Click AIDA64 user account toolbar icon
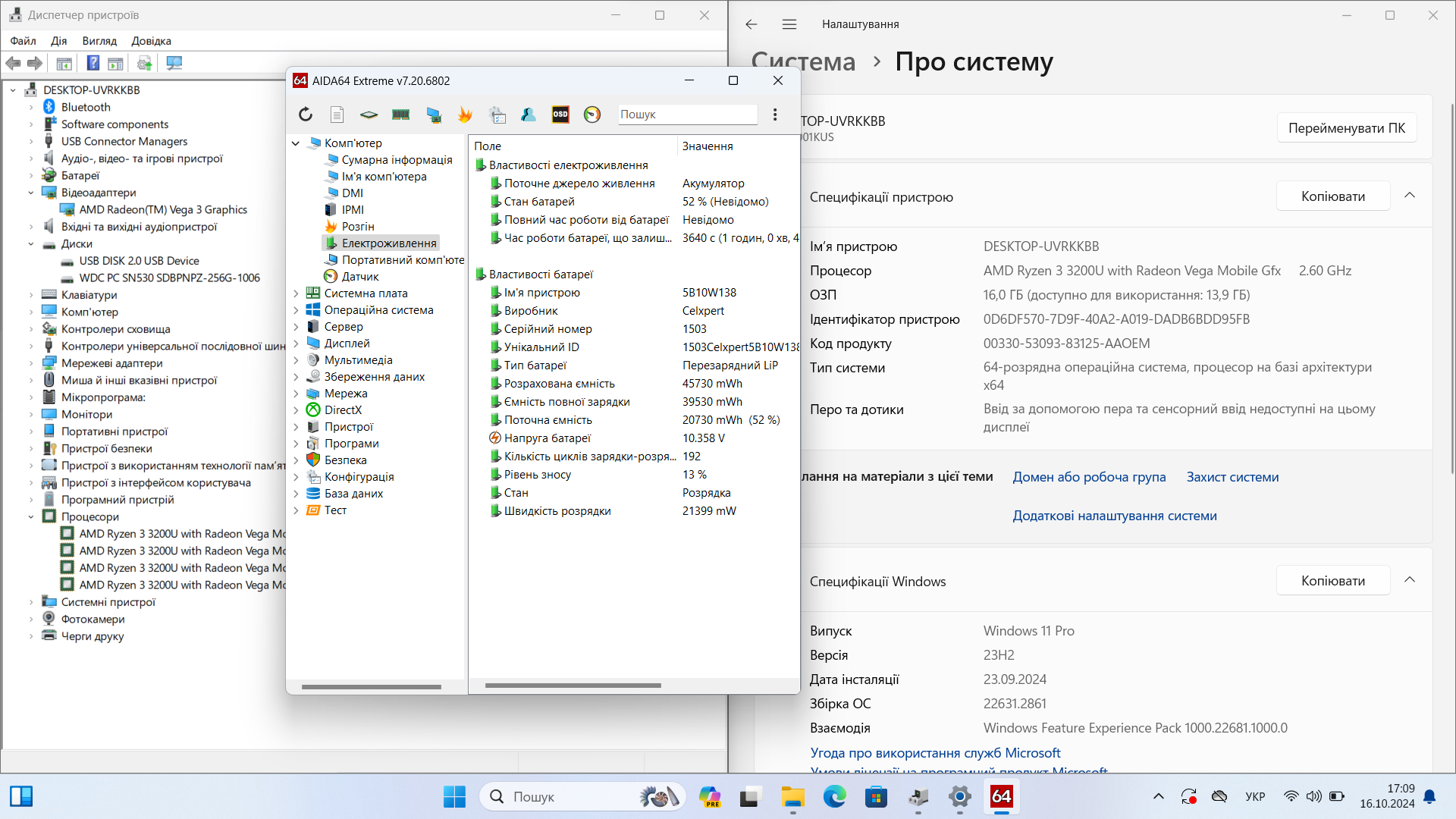This screenshot has height=819, width=1456. pos(529,115)
